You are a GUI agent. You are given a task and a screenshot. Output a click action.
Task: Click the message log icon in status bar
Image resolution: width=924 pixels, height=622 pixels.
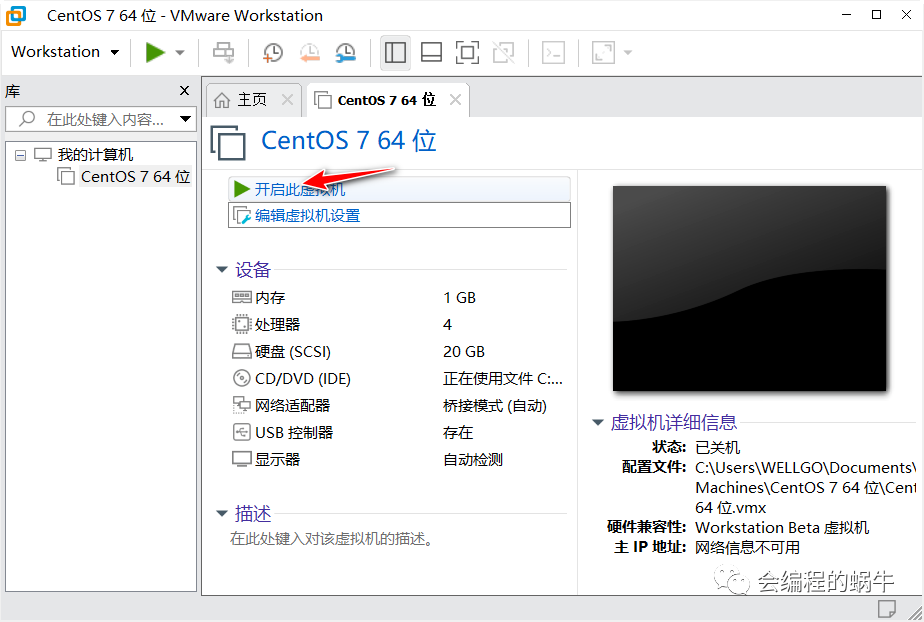pyautogui.click(x=886, y=608)
